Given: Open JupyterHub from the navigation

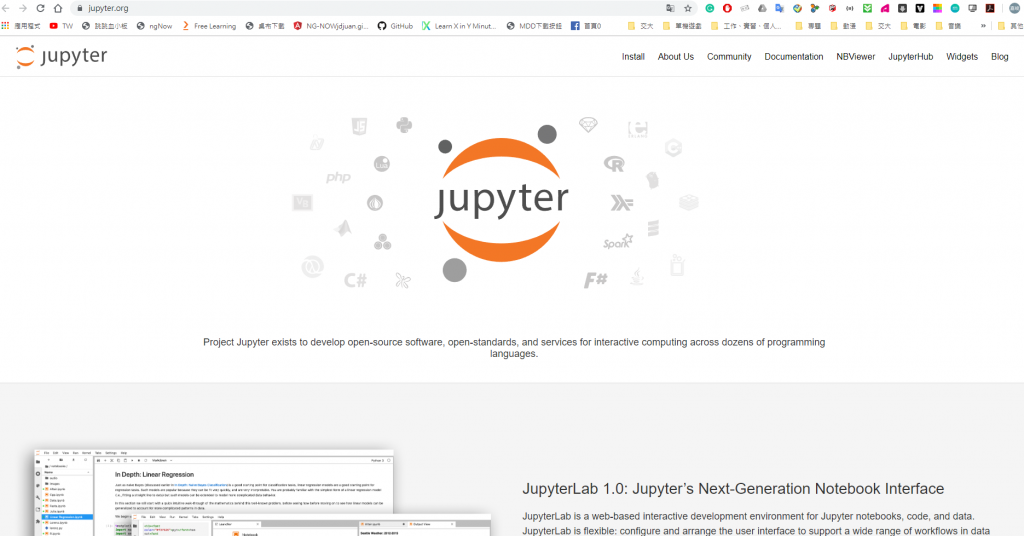Looking at the screenshot, I should click(x=910, y=57).
